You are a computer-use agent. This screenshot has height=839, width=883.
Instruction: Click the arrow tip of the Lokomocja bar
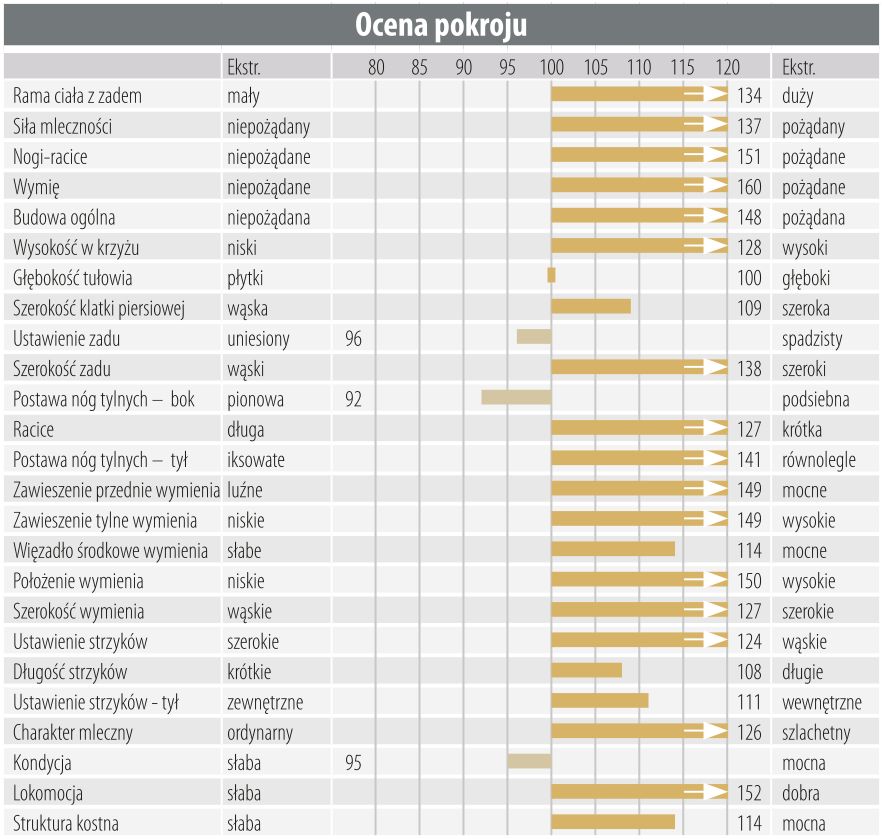715,792
